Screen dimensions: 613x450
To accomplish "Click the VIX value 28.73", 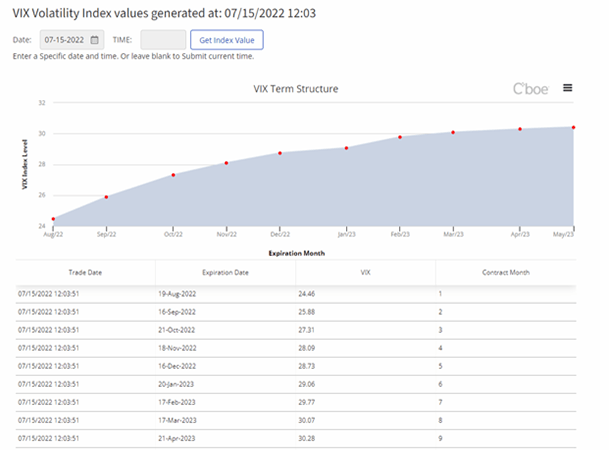I will click(306, 366).
